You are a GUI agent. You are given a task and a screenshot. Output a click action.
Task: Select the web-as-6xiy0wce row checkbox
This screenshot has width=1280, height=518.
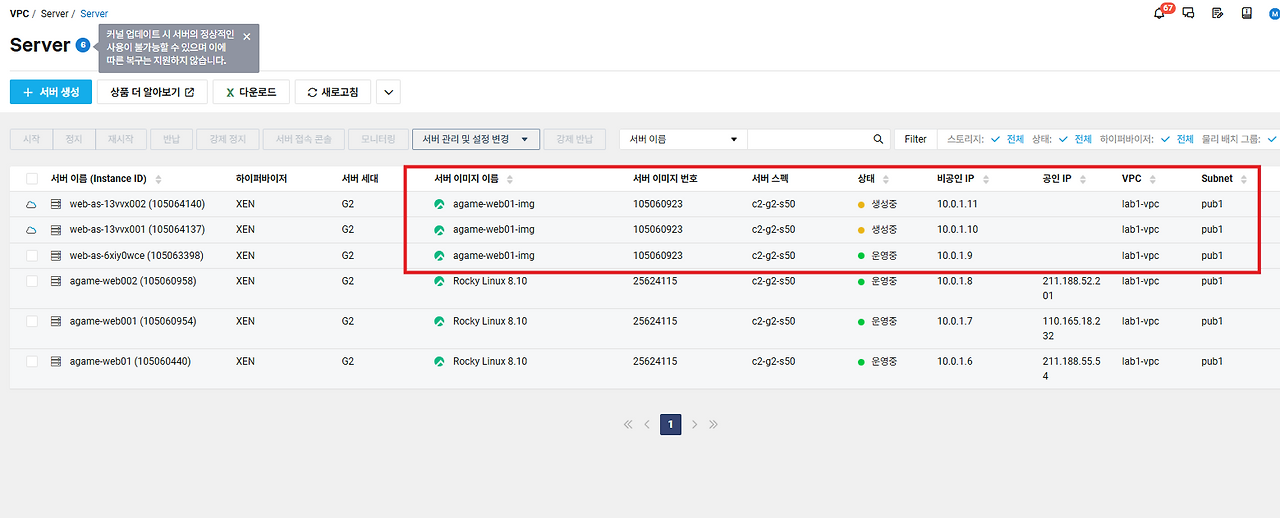pyautogui.click(x=32, y=256)
